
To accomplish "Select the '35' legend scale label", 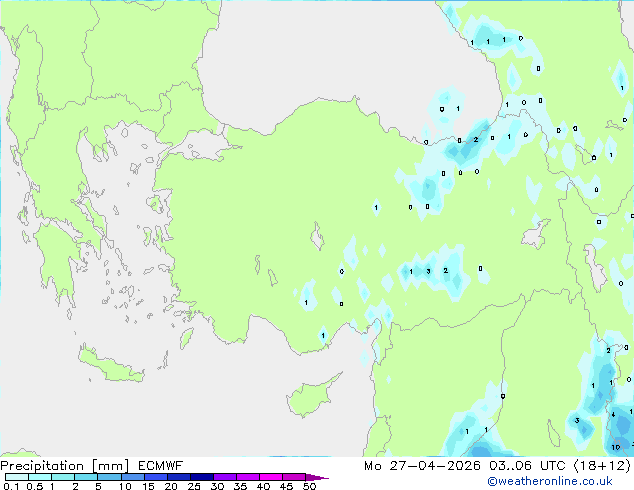I will point(240,486).
